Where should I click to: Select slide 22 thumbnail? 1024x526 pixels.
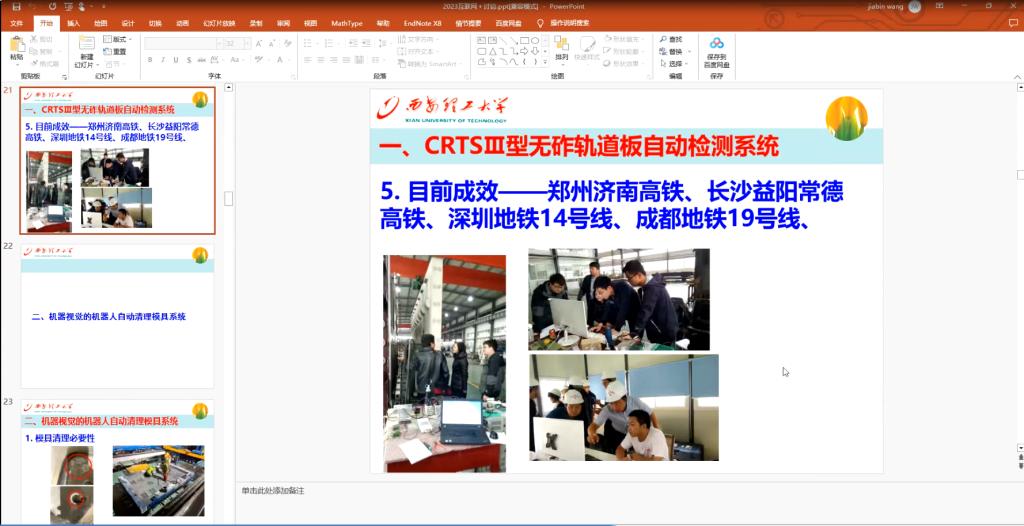click(x=118, y=318)
